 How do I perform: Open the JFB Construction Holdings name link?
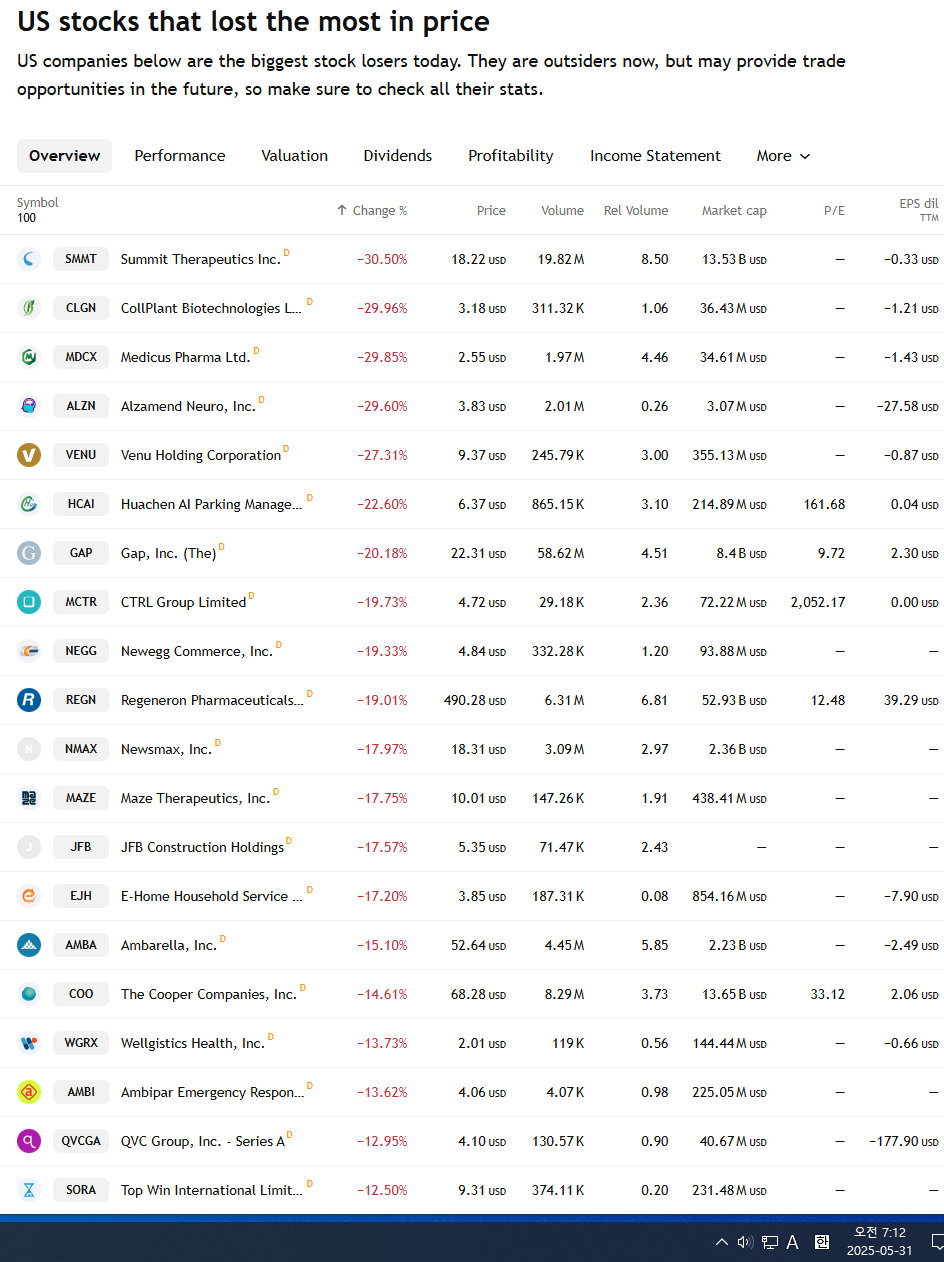202,848
